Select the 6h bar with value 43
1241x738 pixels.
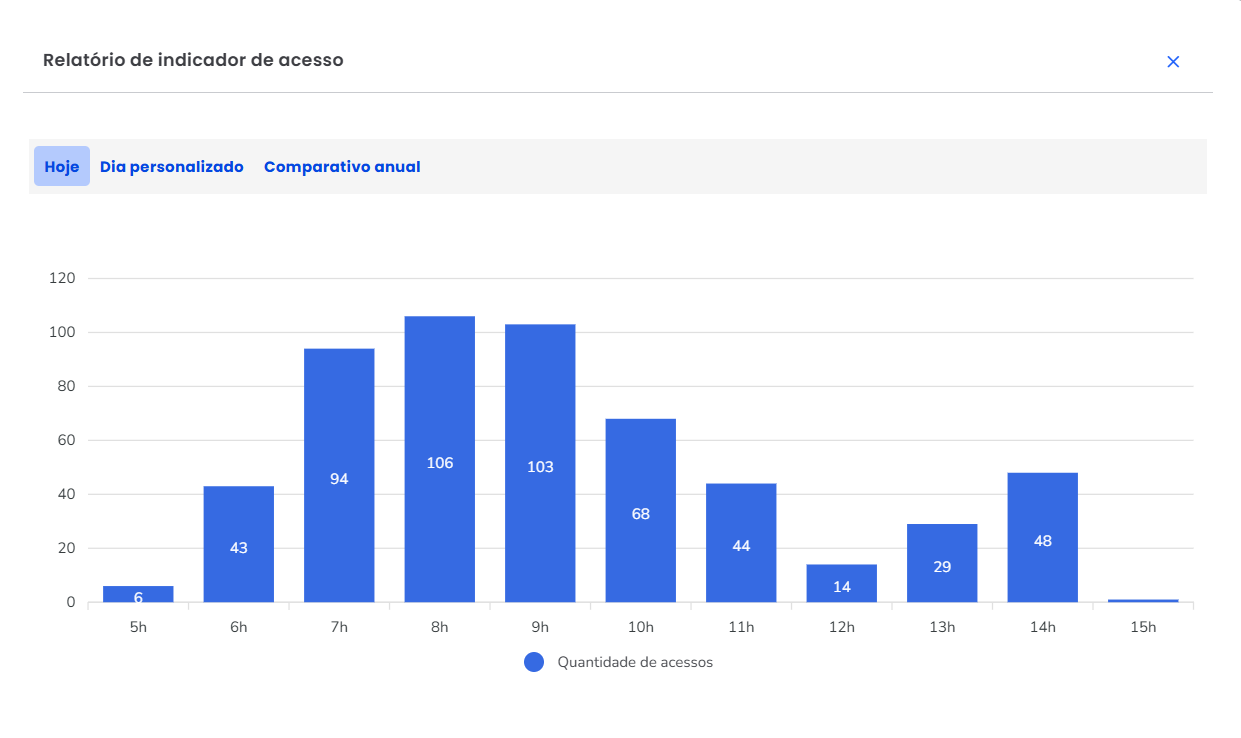pos(239,544)
